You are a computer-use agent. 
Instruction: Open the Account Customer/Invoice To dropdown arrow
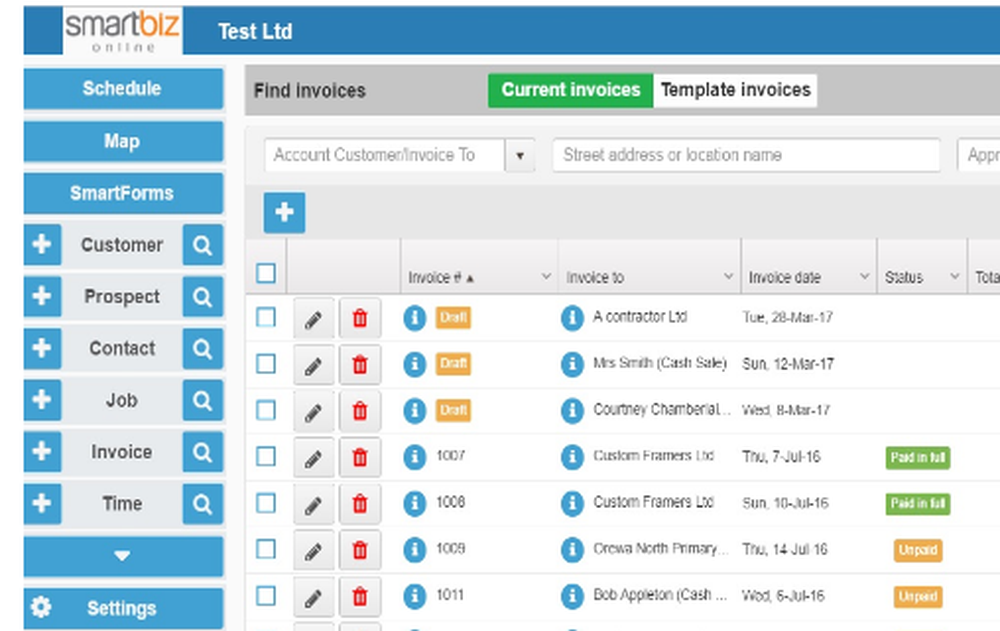(520, 155)
